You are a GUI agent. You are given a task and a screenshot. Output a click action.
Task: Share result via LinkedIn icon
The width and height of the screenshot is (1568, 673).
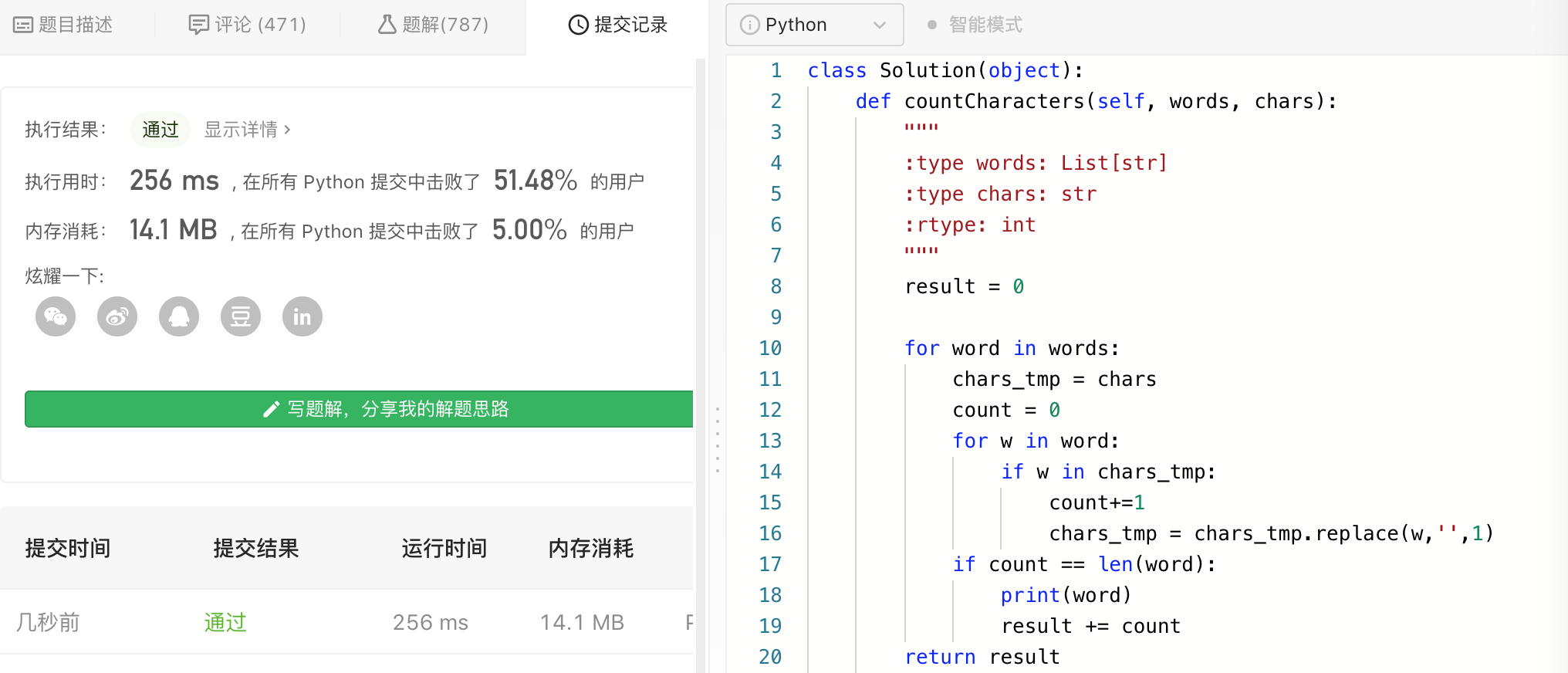coord(302,316)
